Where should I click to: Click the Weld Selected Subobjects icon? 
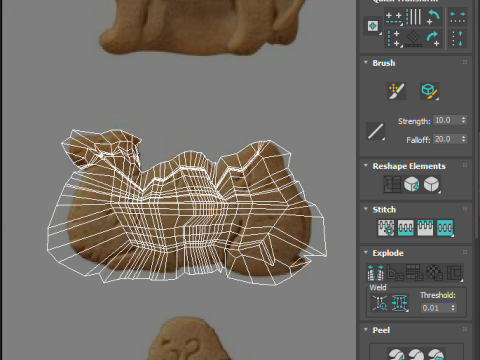[400, 303]
